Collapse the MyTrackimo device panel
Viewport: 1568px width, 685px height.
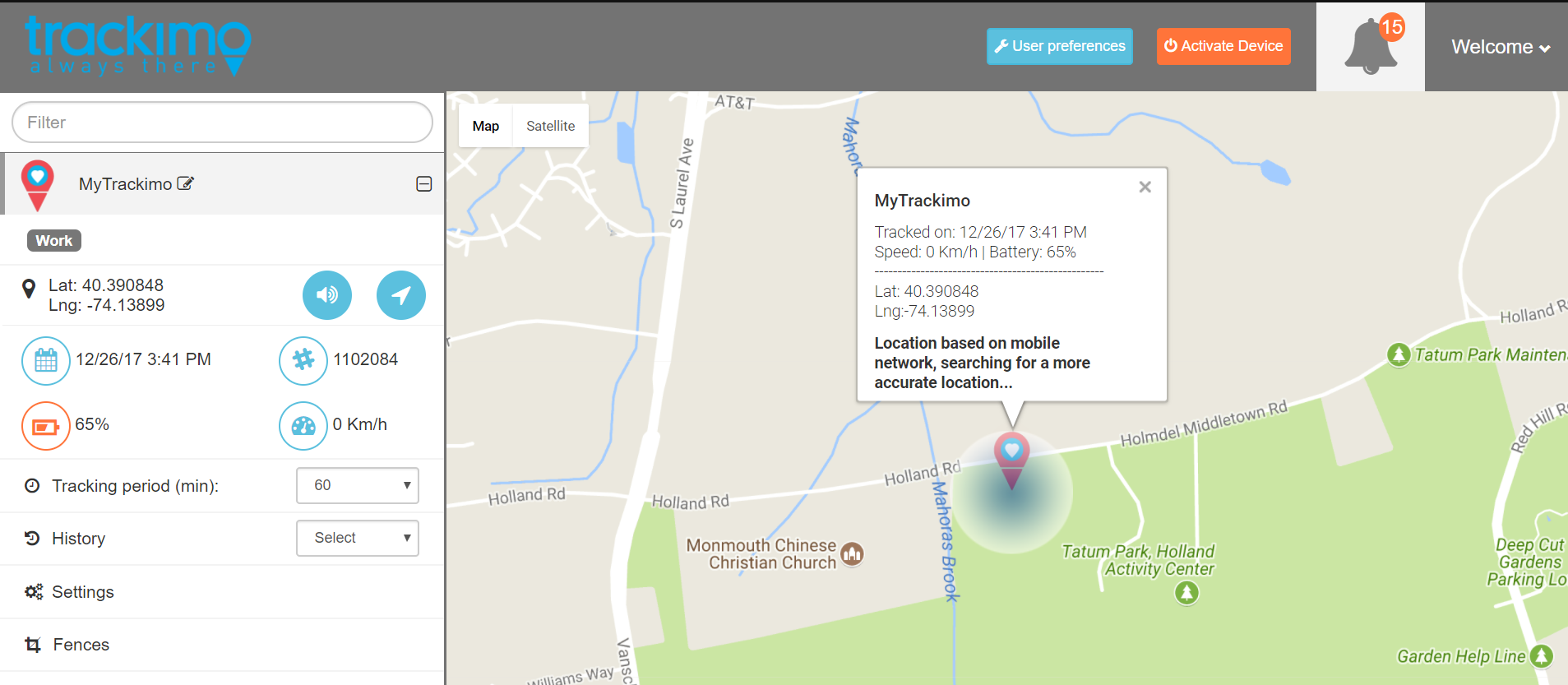424,184
